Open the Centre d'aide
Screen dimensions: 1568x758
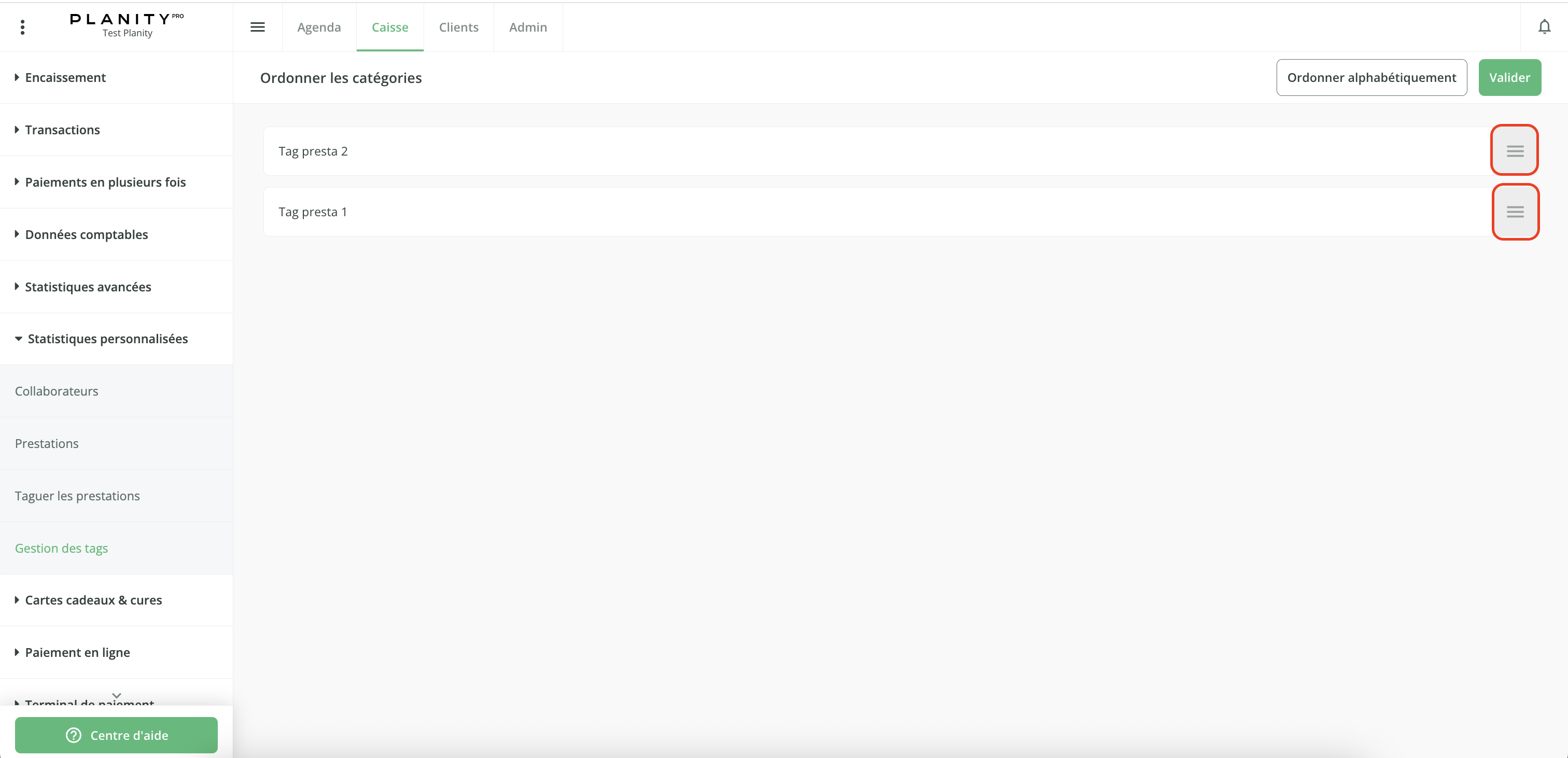[x=116, y=735]
